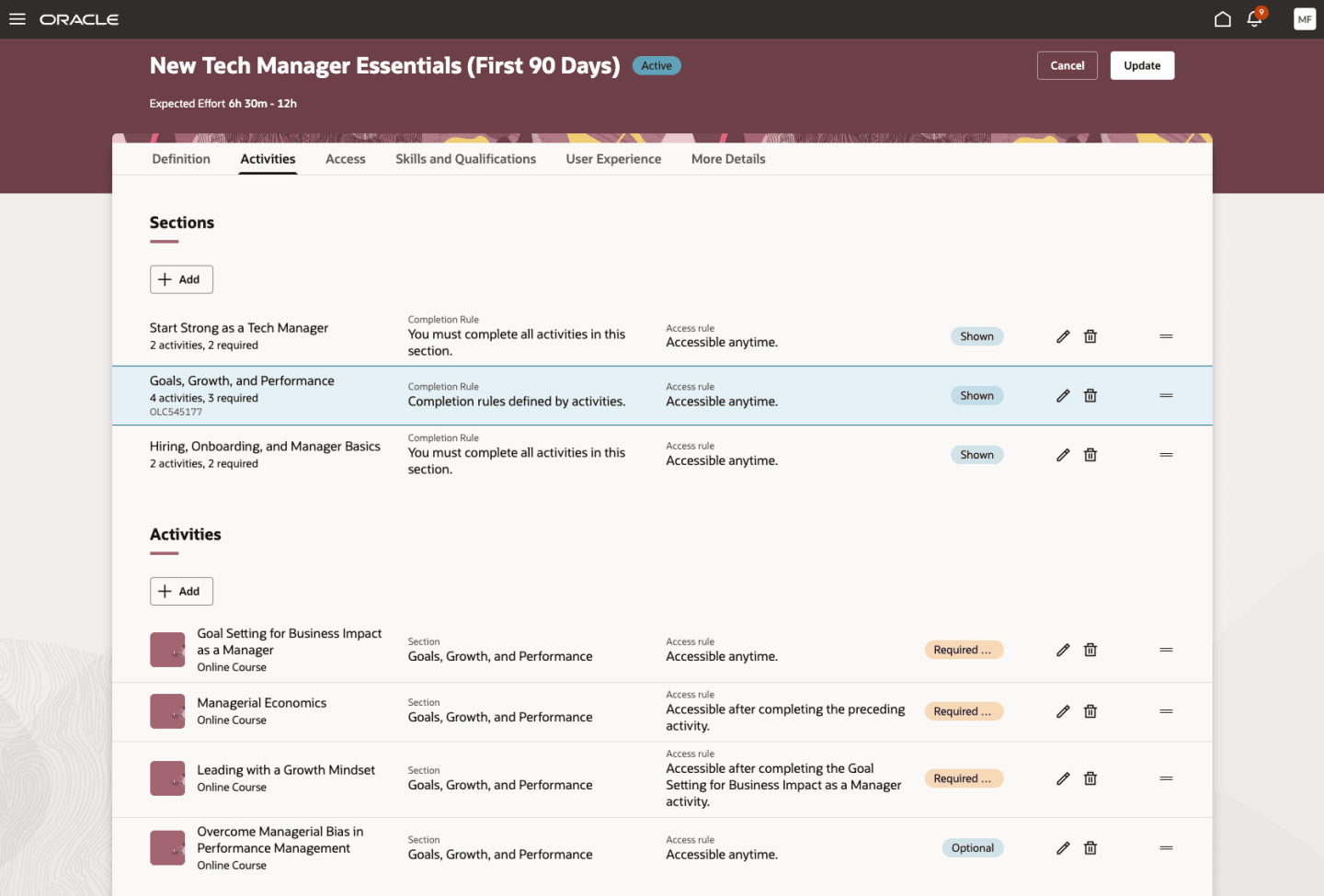1324x896 pixels.
Task: Click reorder handle of OLC545177 section row
Action: [1166, 396]
